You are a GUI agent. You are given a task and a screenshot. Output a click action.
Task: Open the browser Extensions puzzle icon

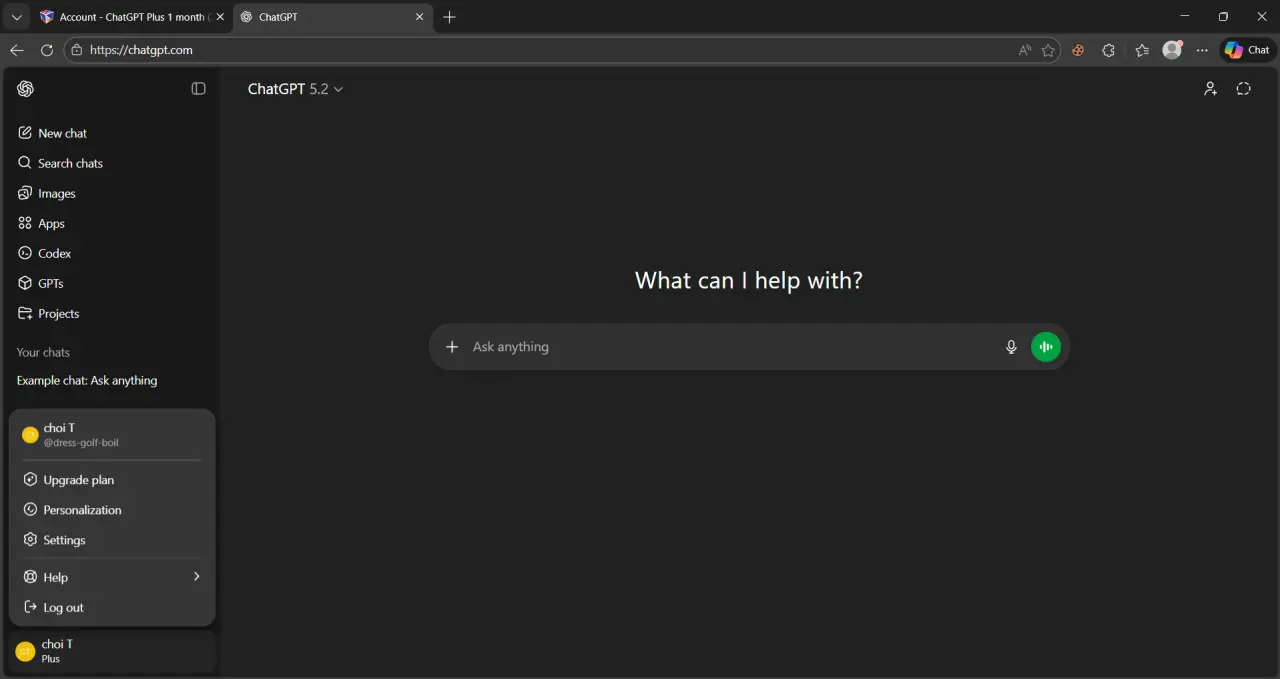point(1108,50)
